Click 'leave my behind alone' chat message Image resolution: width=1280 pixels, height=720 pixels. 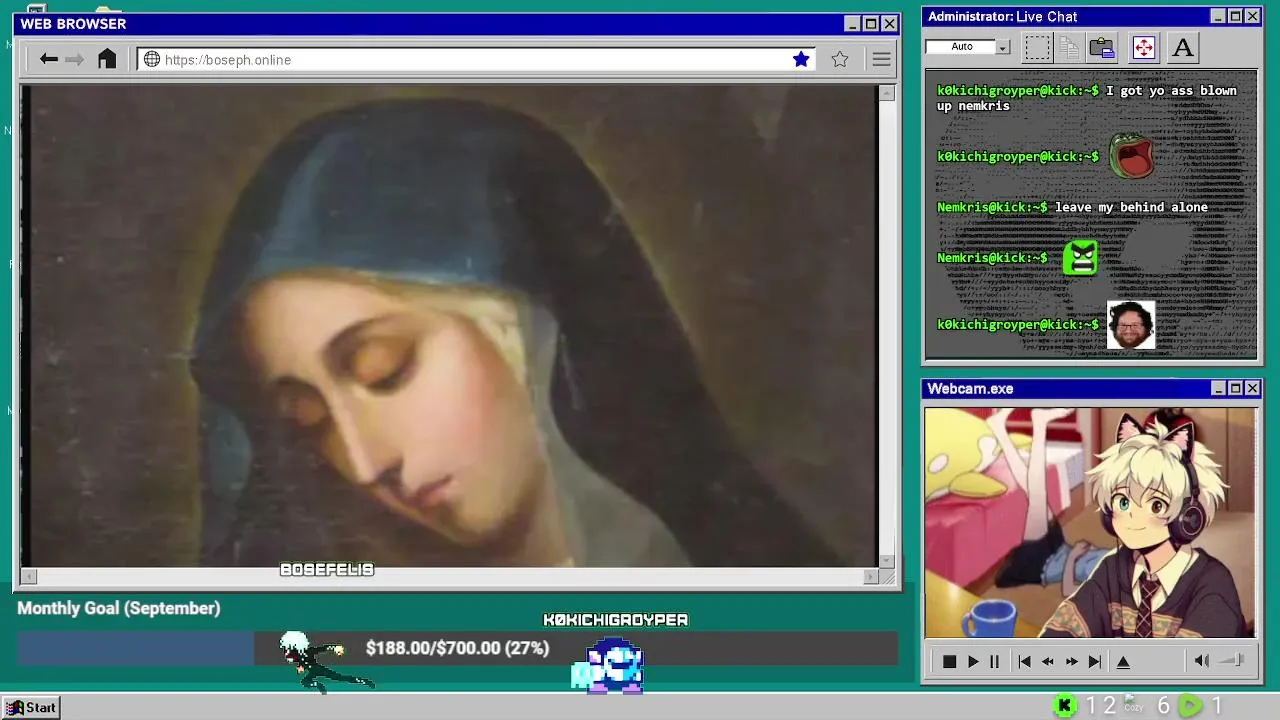[x=1131, y=207]
